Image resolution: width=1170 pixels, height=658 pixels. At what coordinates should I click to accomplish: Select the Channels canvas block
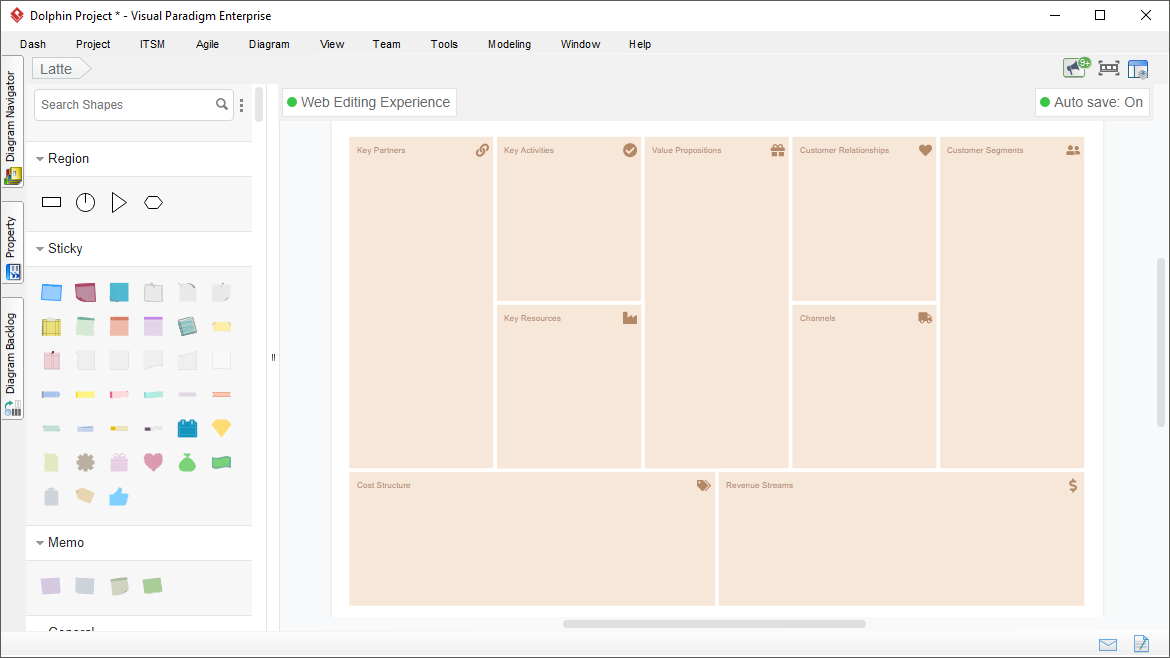pos(864,386)
